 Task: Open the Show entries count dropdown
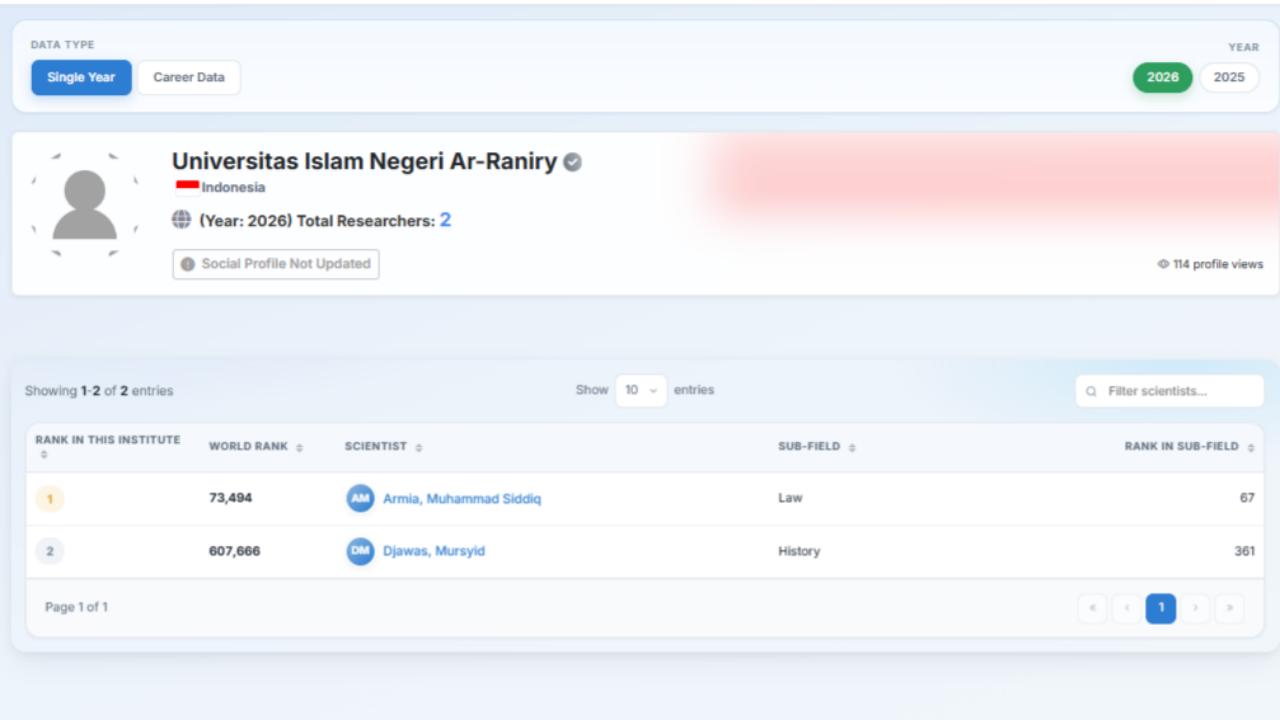point(641,390)
